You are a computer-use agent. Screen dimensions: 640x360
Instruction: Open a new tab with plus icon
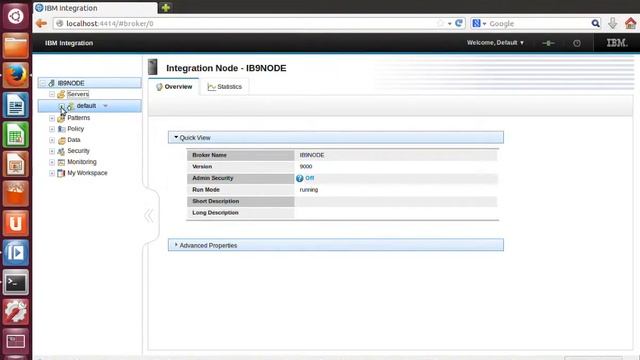tap(166, 7)
